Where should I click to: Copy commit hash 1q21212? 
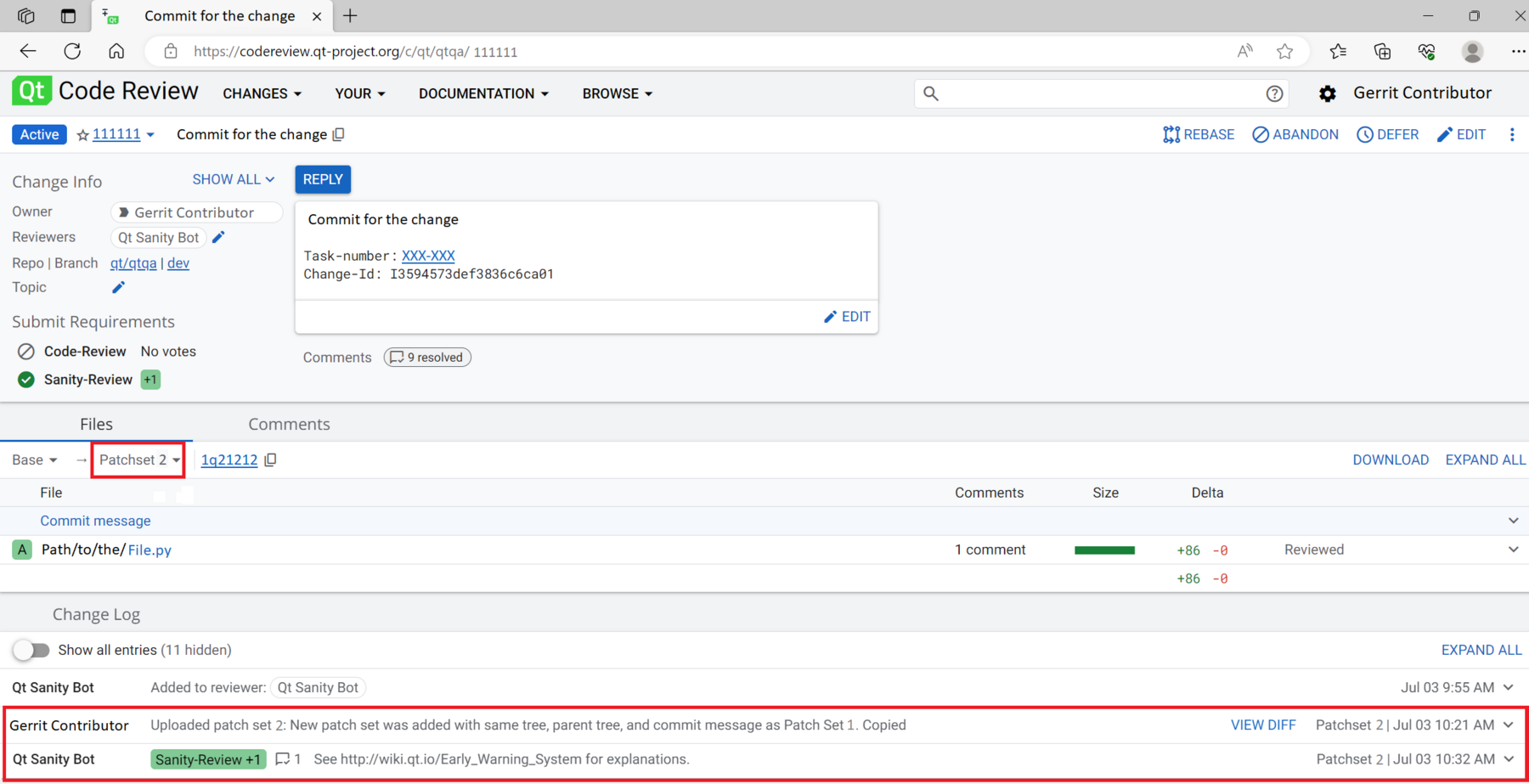click(x=271, y=460)
